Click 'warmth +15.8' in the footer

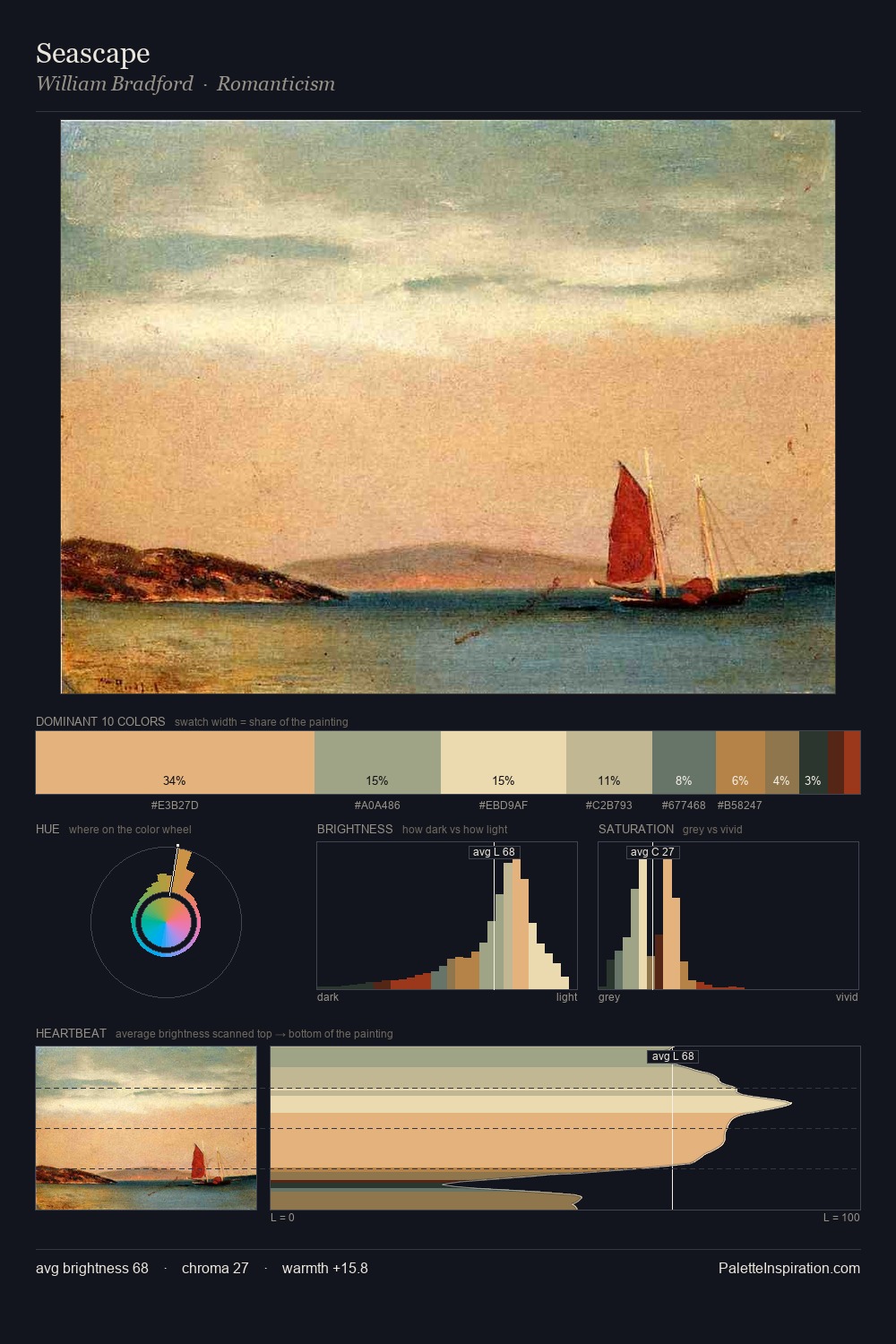pyautogui.click(x=325, y=1268)
